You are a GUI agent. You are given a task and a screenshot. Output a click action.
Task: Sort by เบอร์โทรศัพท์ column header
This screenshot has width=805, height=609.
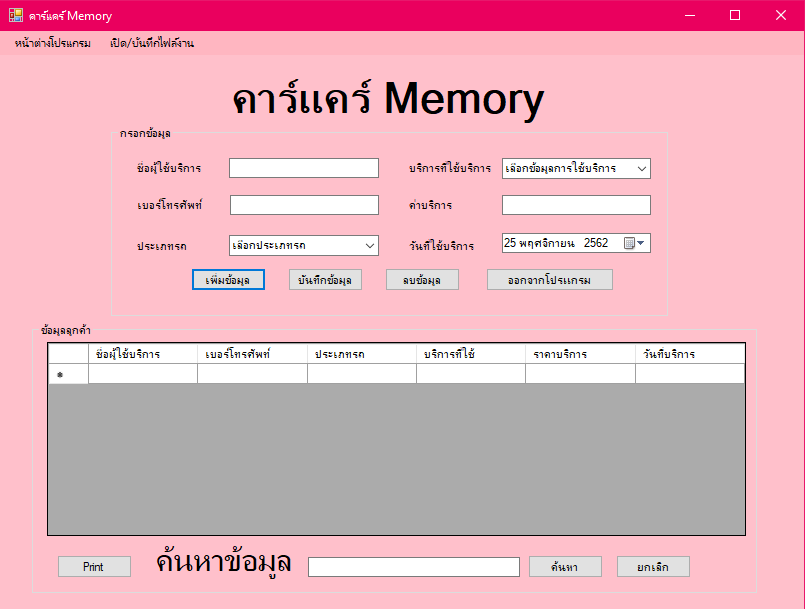pyautogui.click(x=252, y=354)
